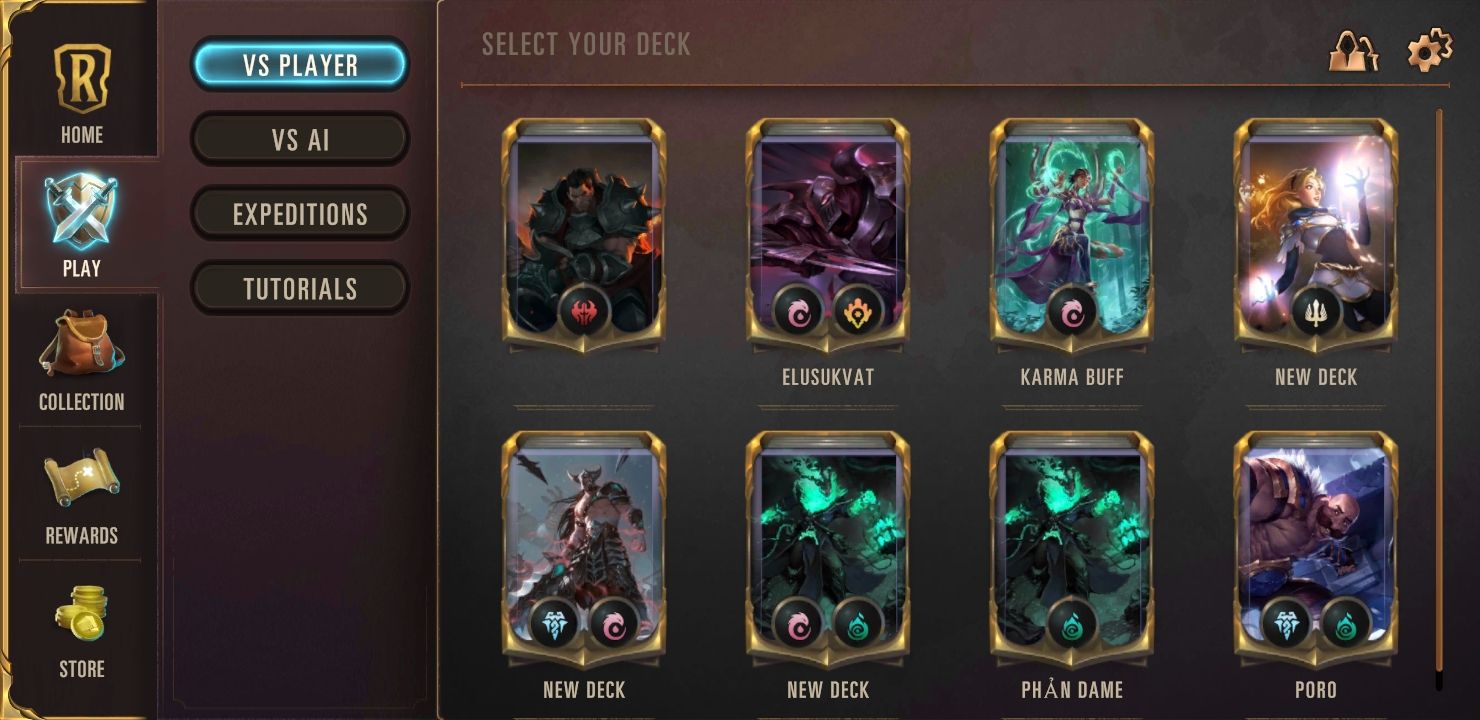Open the Tutorials button
Viewport: 1480px width, 720px height.
300,288
